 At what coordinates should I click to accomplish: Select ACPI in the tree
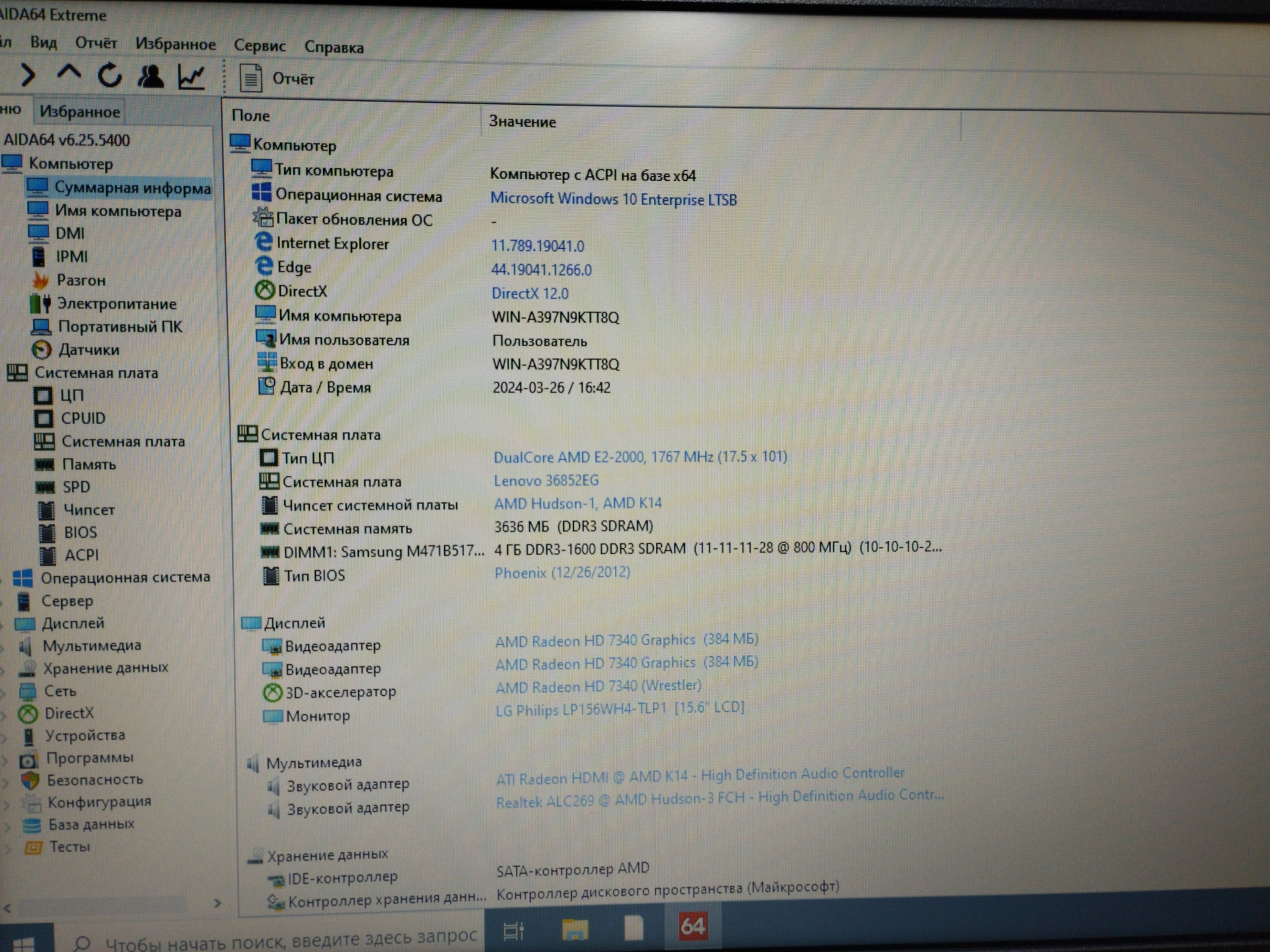[x=81, y=555]
